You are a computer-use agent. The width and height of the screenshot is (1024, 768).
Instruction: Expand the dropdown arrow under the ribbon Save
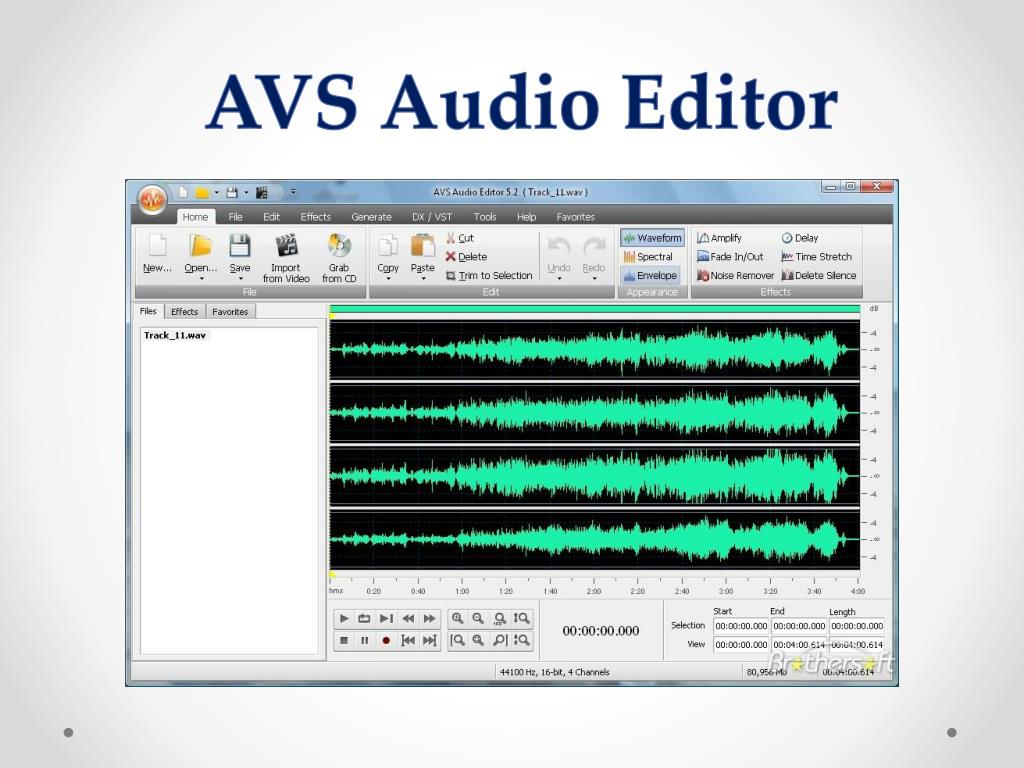(x=240, y=279)
